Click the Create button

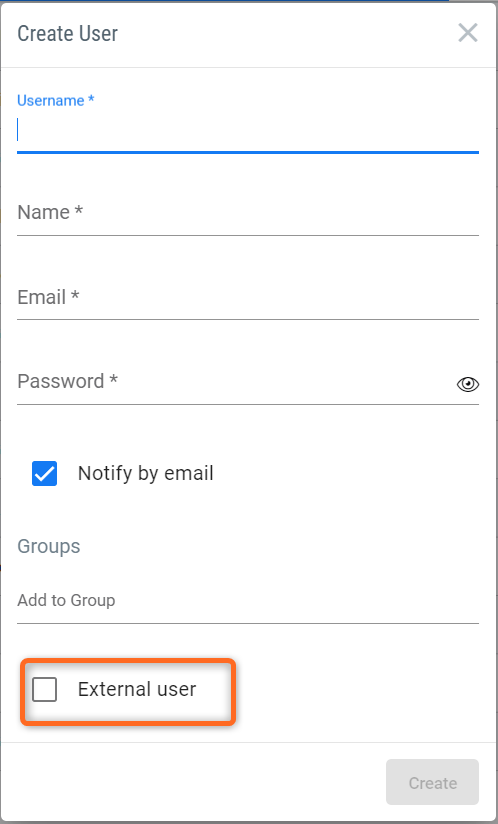[x=432, y=782]
